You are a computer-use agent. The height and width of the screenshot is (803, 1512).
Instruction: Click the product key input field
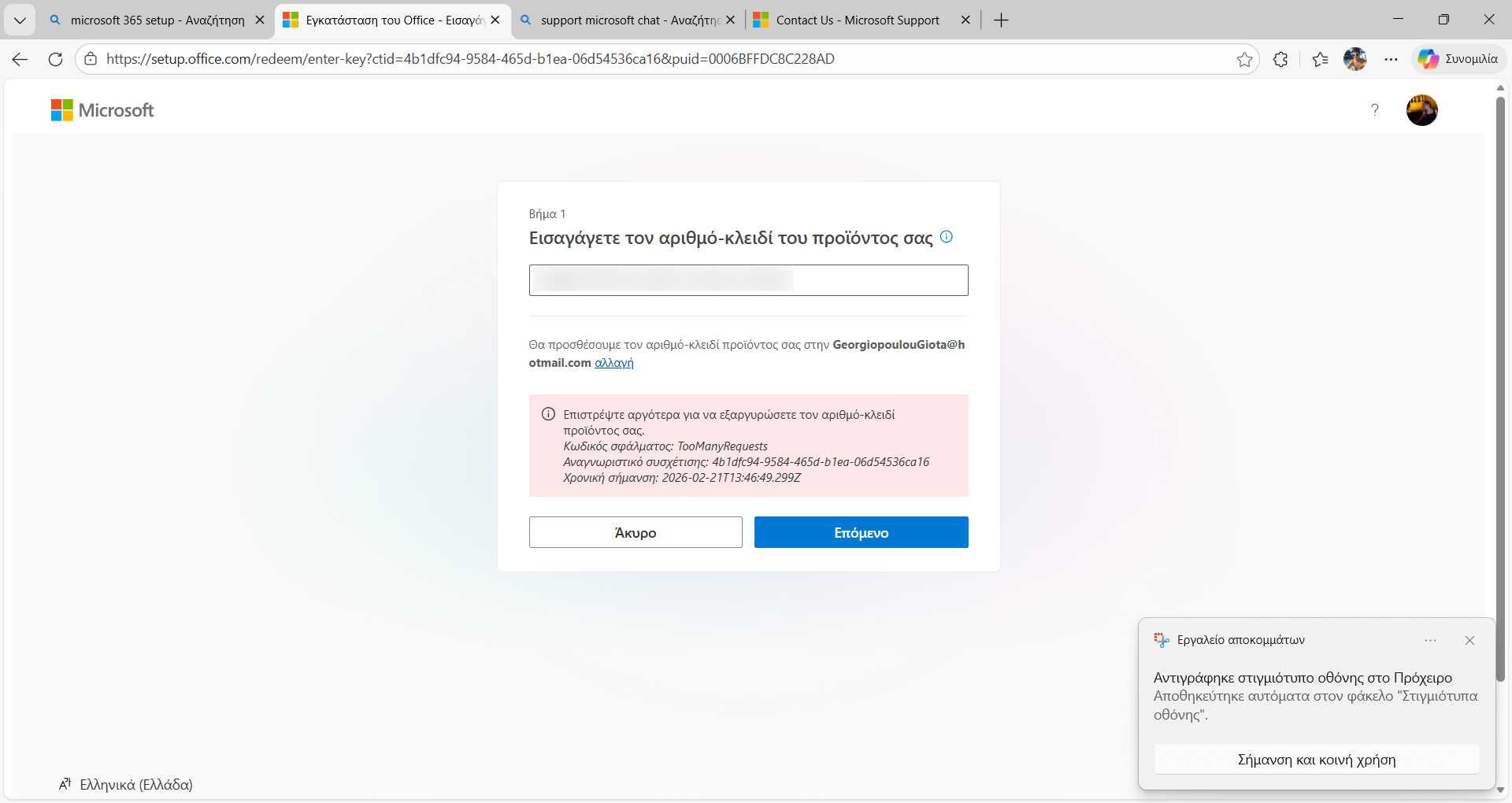coord(749,280)
